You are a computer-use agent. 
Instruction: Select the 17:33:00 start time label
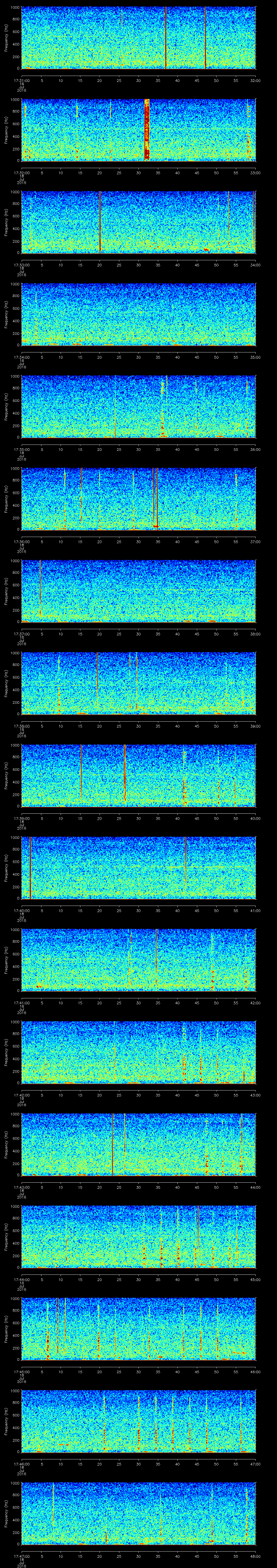[21, 265]
